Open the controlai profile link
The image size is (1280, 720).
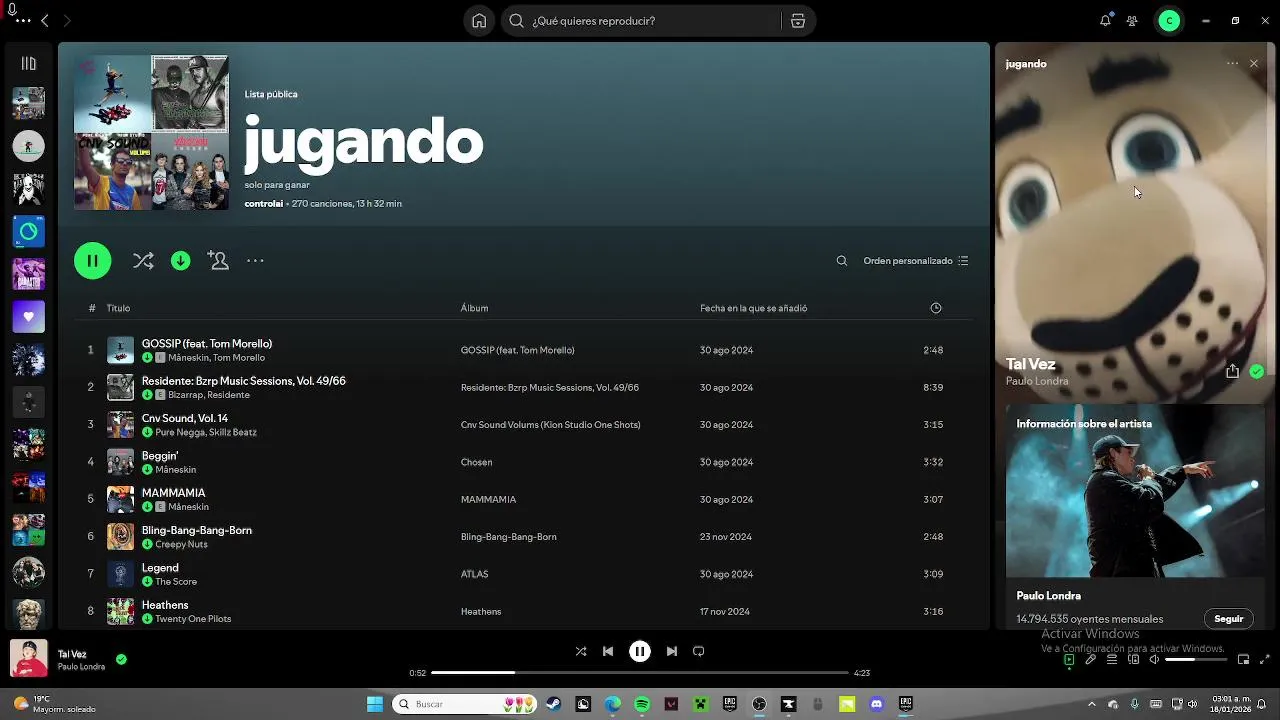click(264, 204)
